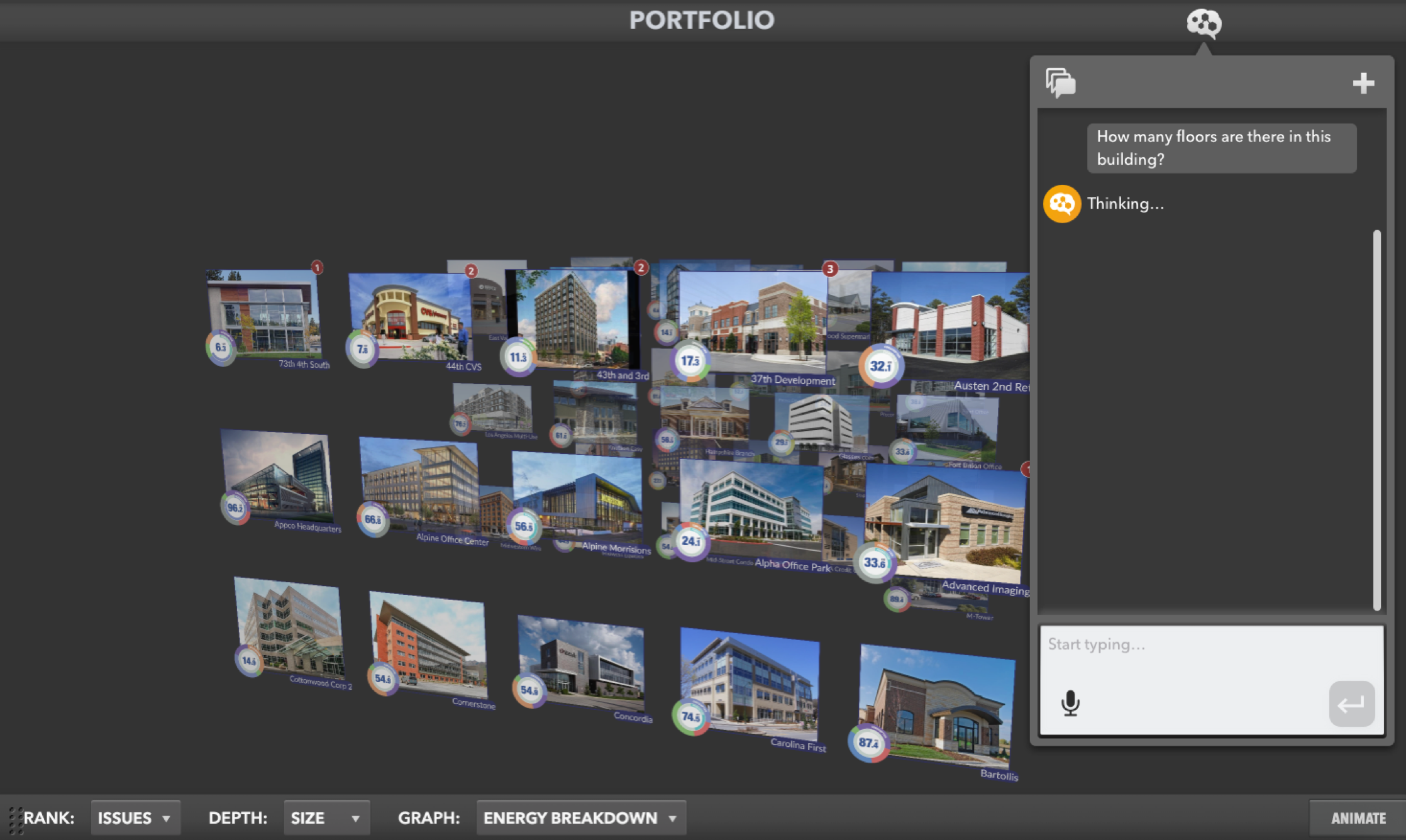
Task: Click the 87.4 score ring on Bartollis
Action: [868, 743]
